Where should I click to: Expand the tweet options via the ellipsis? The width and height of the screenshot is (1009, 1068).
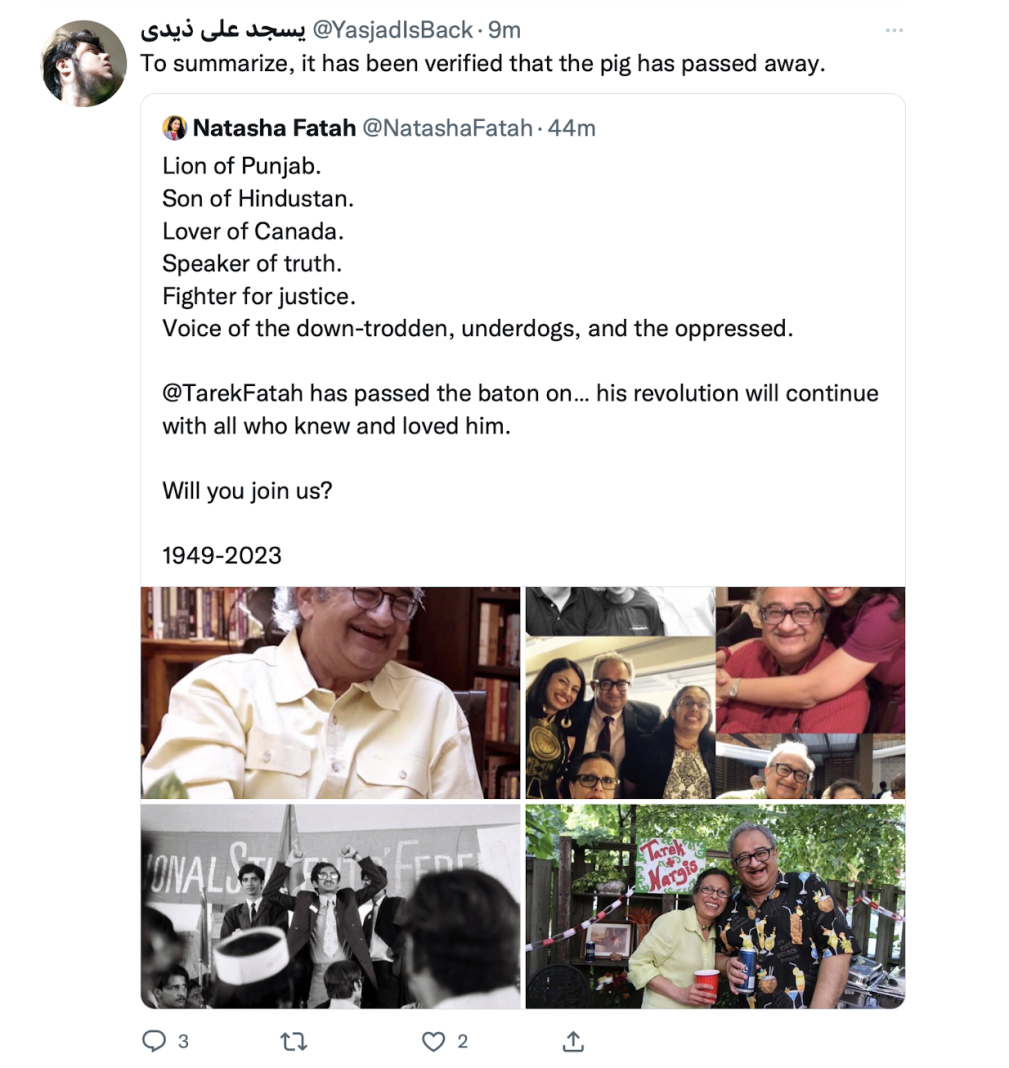point(893,30)
